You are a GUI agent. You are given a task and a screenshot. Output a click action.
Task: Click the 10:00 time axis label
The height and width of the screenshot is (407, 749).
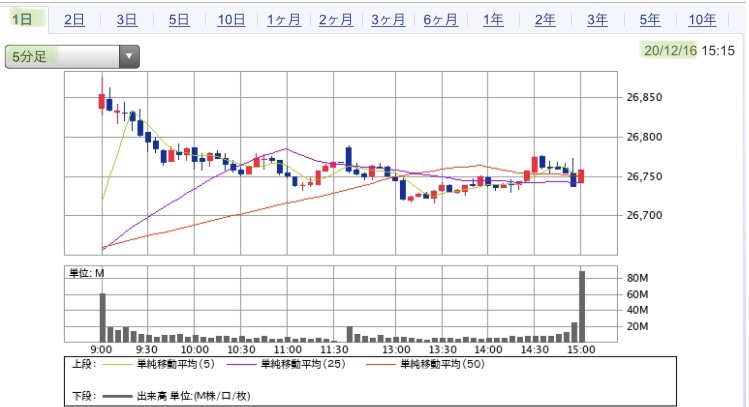pyautogui.click(x=194, y=350)
